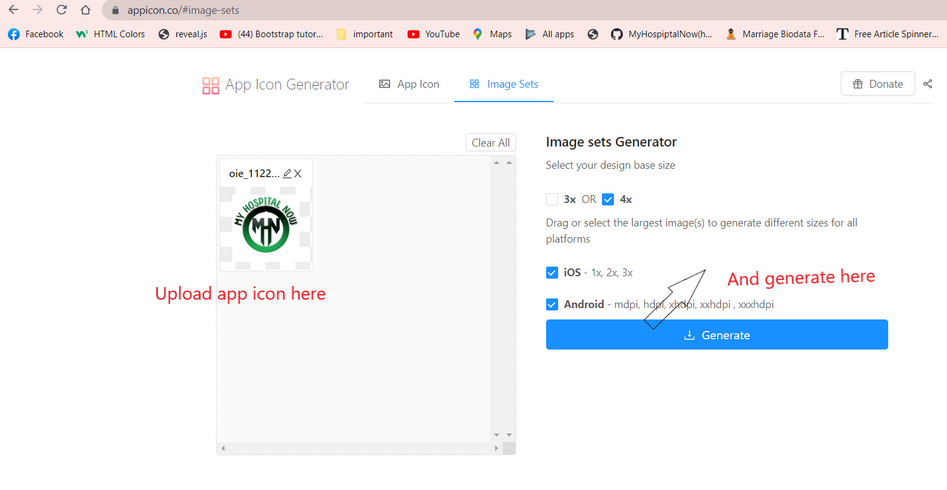Image resolution: width=947 pixels, height=490 pixels.
Task: Click the share icon beside Donate
Action: (929, 84)
